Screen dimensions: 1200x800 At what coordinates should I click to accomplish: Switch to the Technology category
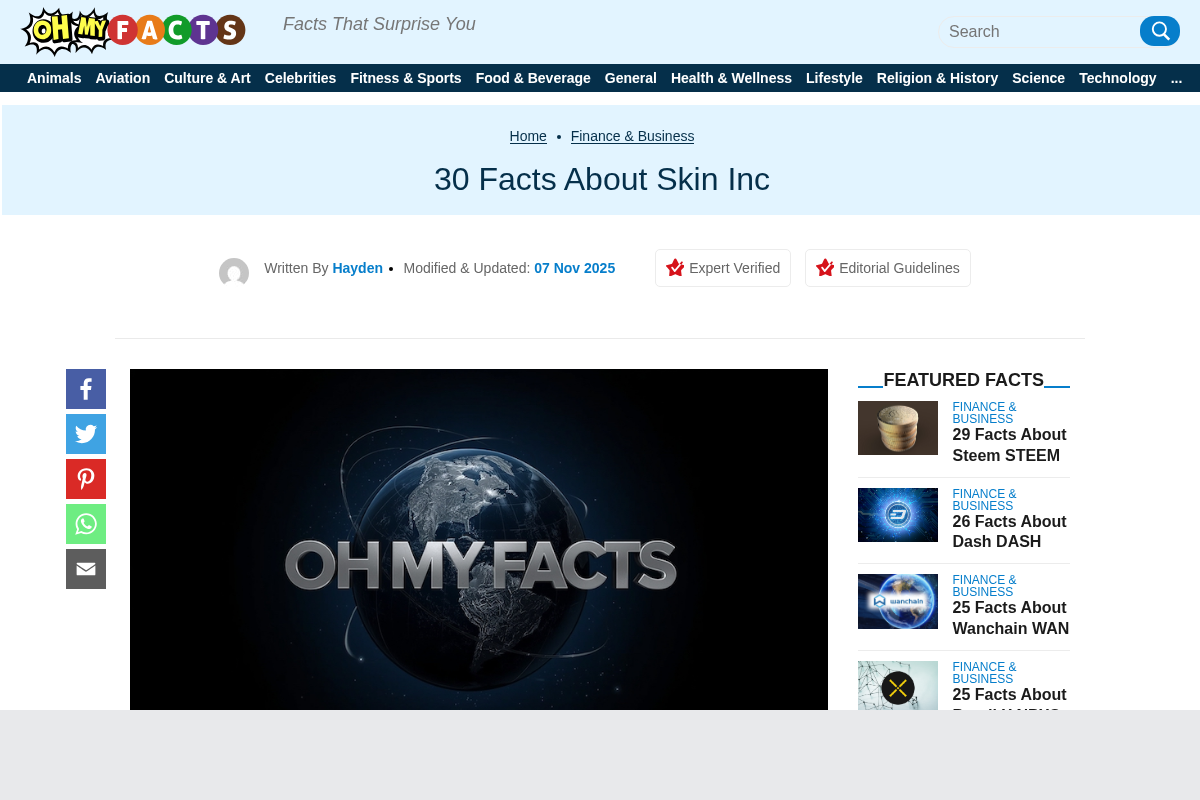(1117, 78)
